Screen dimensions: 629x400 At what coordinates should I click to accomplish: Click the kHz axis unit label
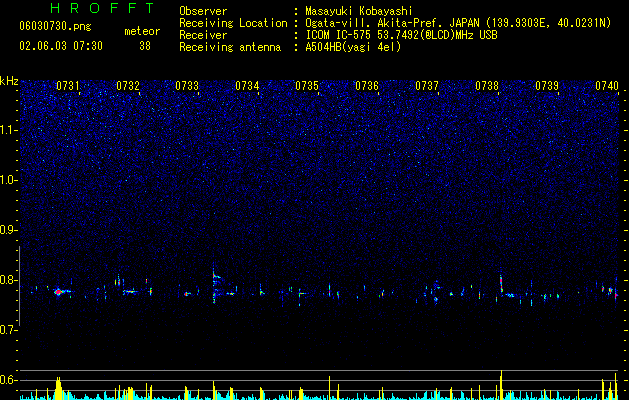click(9, 81)
